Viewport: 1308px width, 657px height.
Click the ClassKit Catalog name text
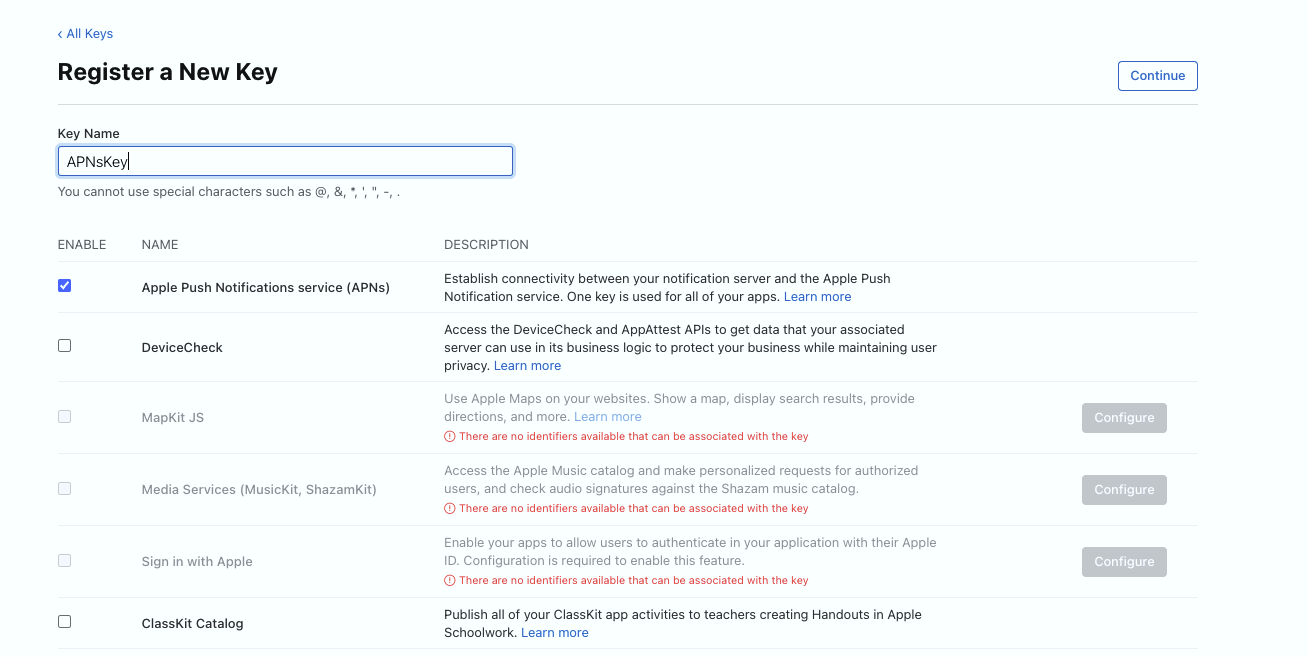click(x=193, y=624)
